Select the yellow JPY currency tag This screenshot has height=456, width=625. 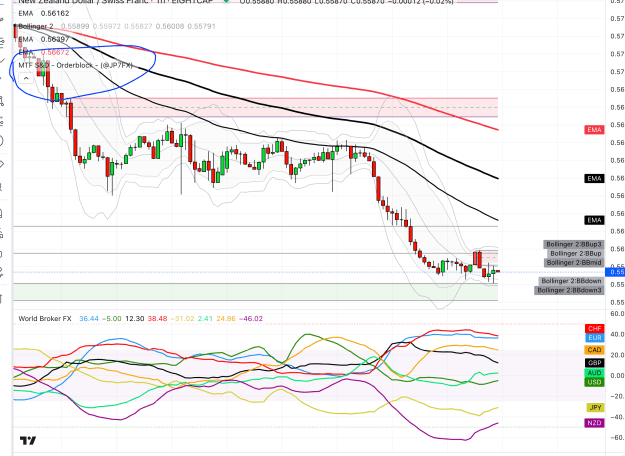tap(595, 407)
